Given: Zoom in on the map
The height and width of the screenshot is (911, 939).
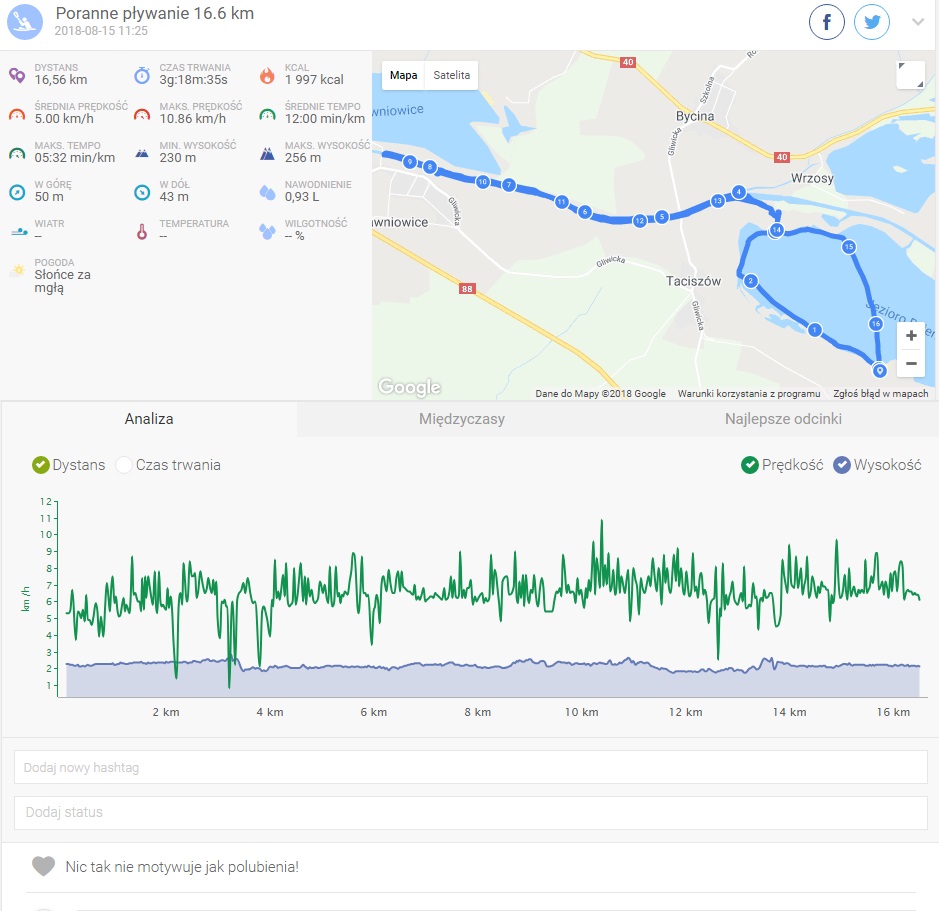Looking at the screenshot, I should pos(910,336).
